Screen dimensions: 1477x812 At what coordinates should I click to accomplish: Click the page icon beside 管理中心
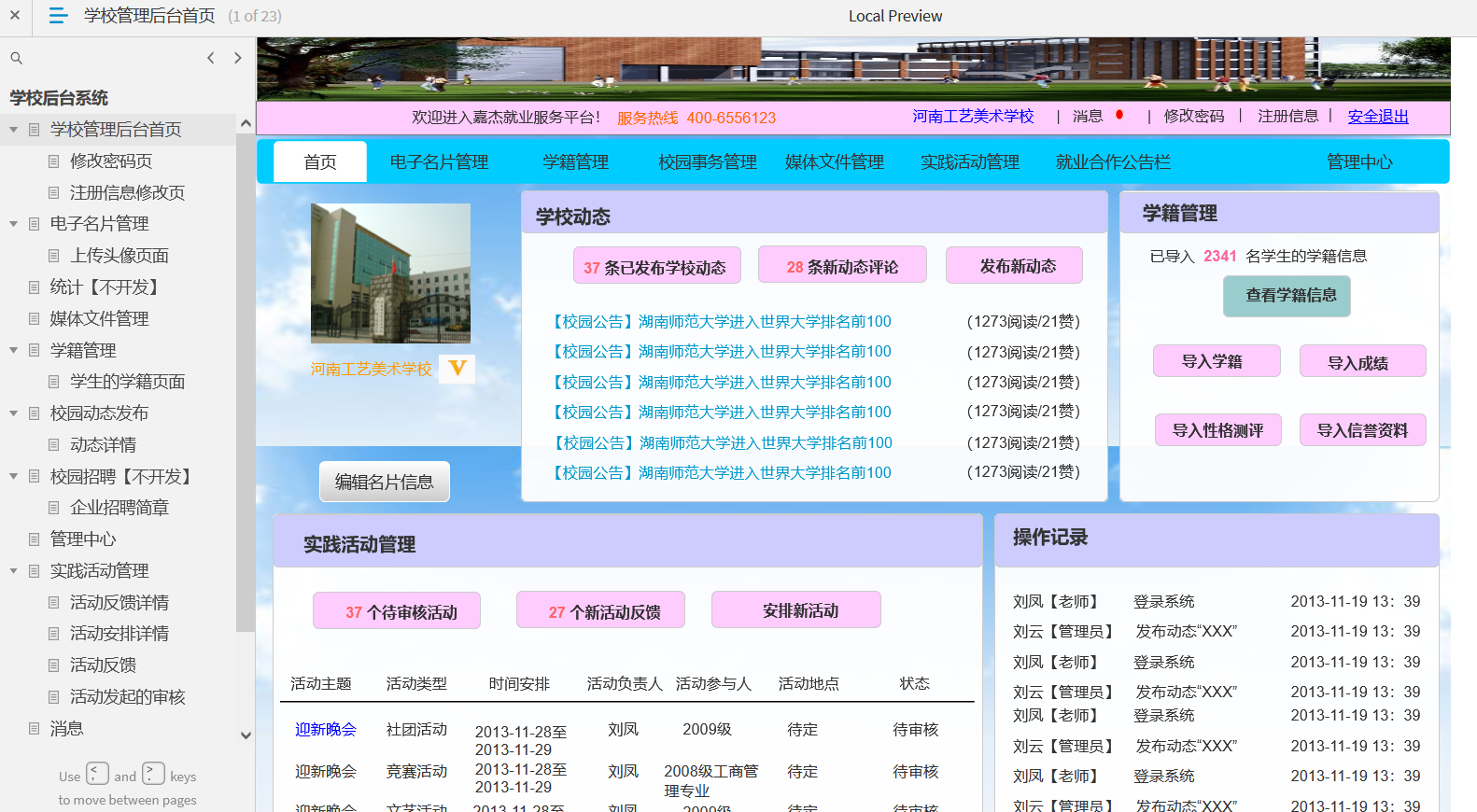coord(34,539)
